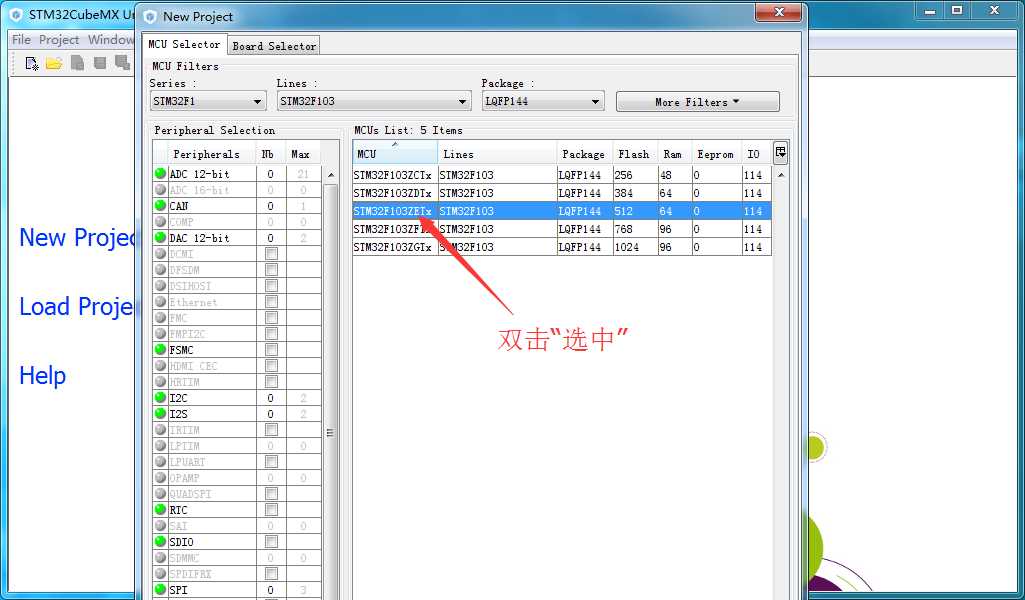Close the New Project dialog
Screen dimensions: 1025x600
coord(779,12)
